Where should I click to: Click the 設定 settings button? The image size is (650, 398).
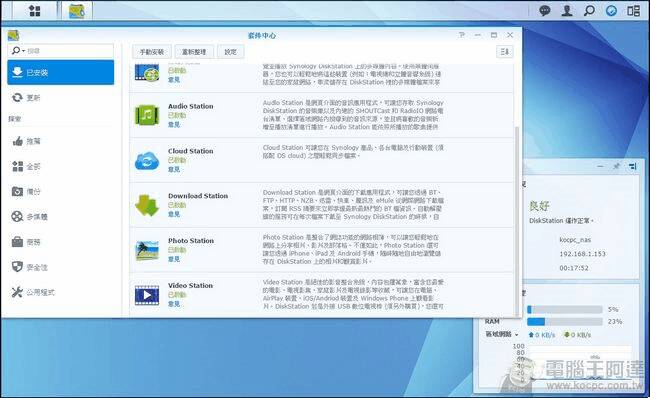[230, 52]
